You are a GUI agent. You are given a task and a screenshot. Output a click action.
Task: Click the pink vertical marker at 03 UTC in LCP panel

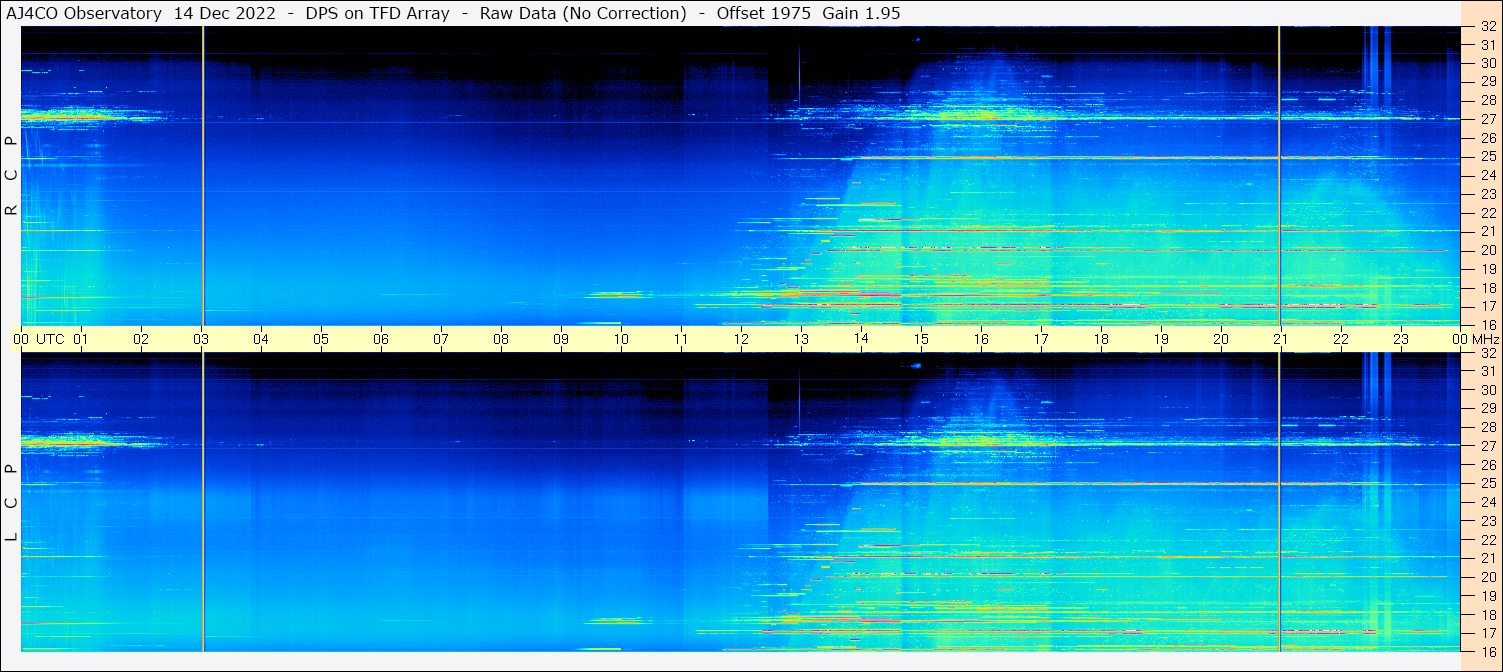point(203,502)
